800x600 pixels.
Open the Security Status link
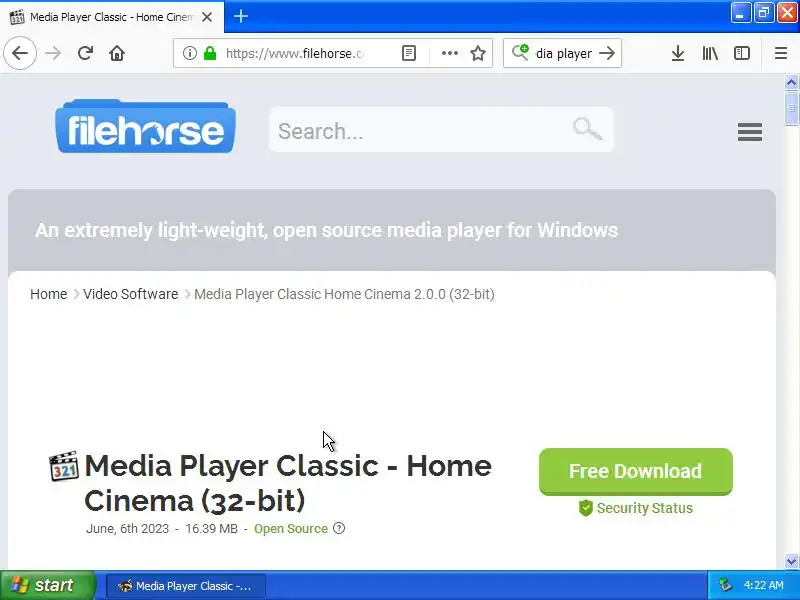coord(645,508)
